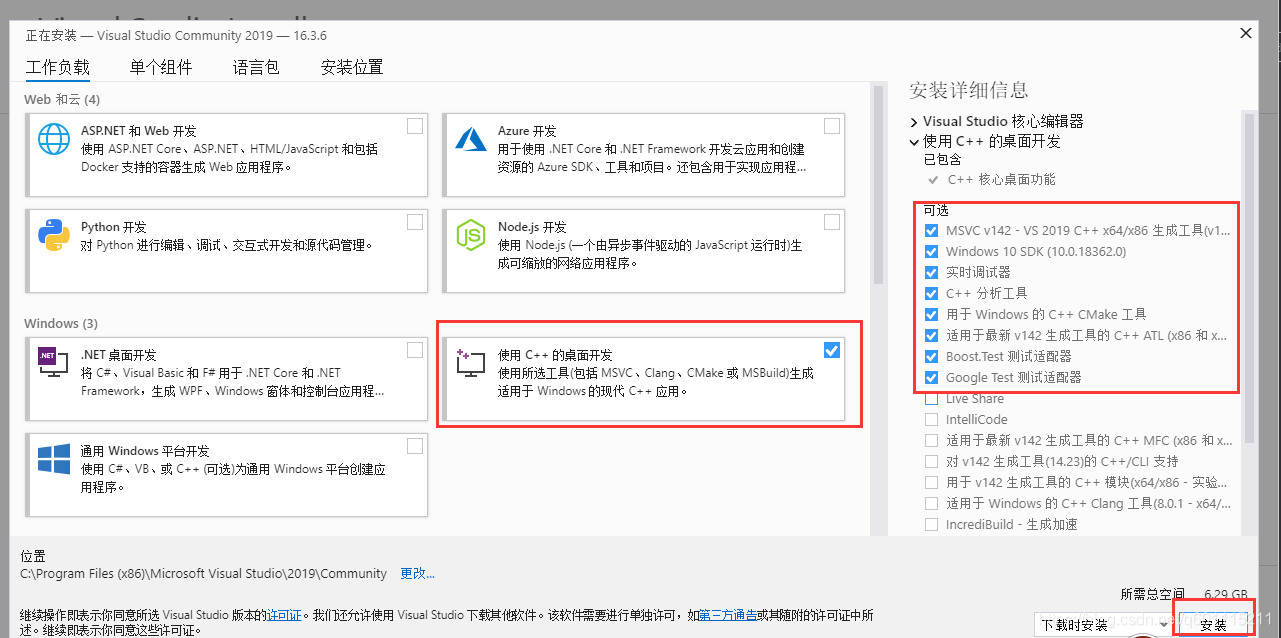Enable the Live Share optional component
This screenshot has width=1281, height=638.
(932, 398)
